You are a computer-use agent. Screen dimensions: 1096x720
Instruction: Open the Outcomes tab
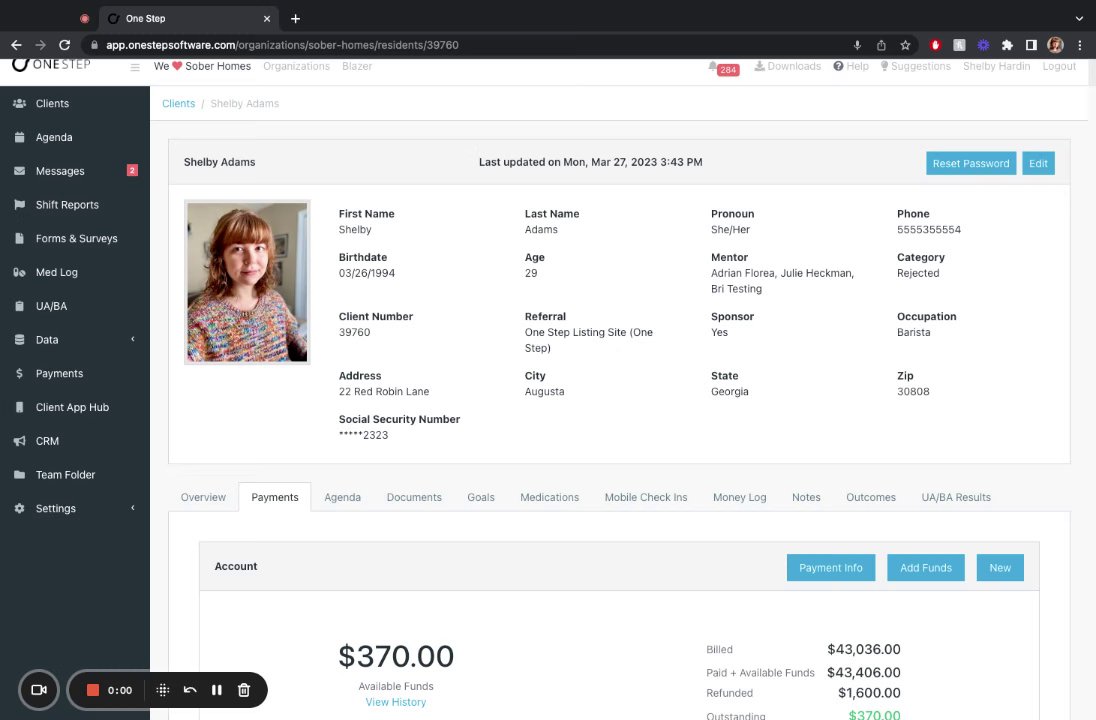[x=871, y=497]
